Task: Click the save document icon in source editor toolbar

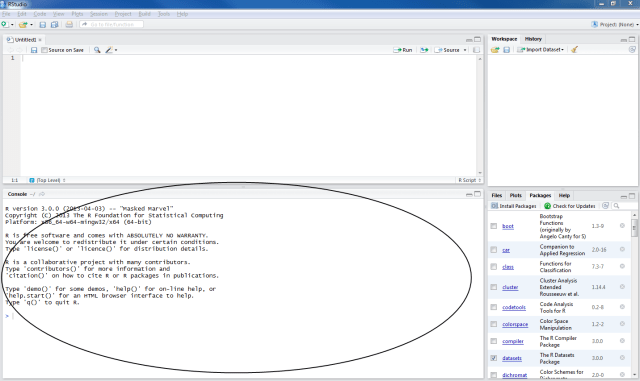Action: pyautogui.click(x=34, y=50)
